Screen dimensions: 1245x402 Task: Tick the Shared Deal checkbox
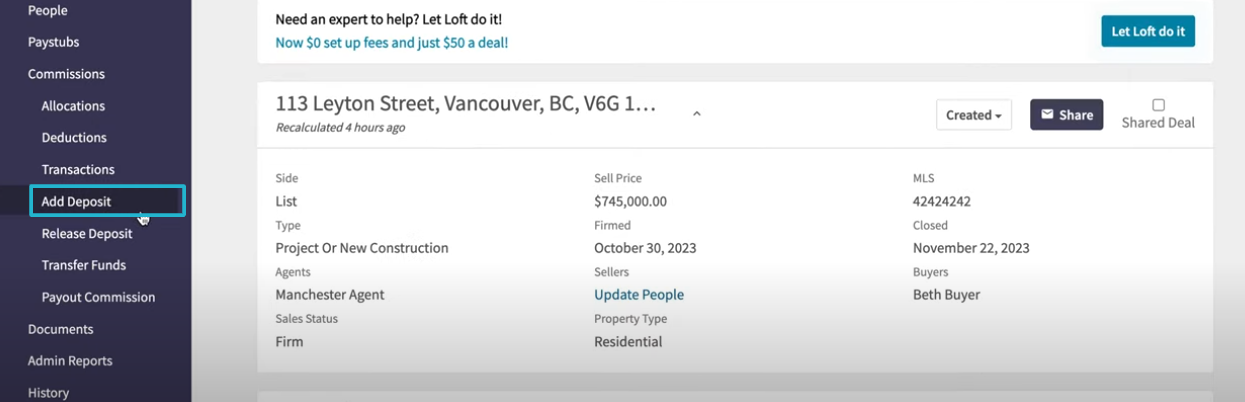(1158, 105)
